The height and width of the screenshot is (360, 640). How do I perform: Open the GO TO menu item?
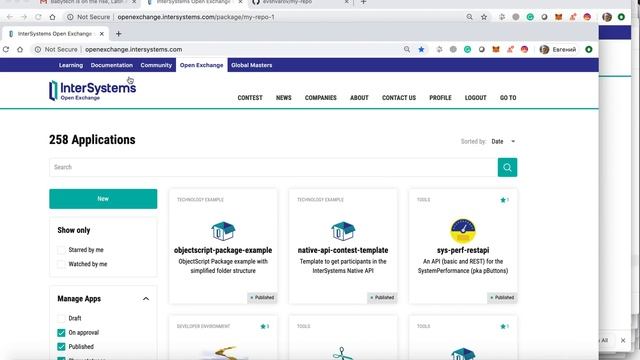[508, 98]
